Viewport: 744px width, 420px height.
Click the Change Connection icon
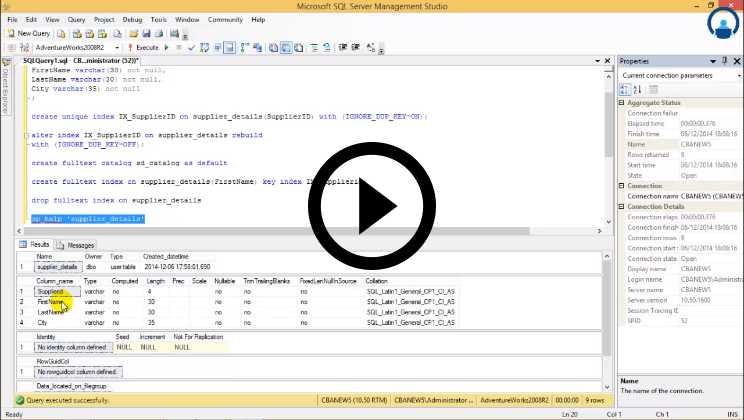click(x=25, y=47)
